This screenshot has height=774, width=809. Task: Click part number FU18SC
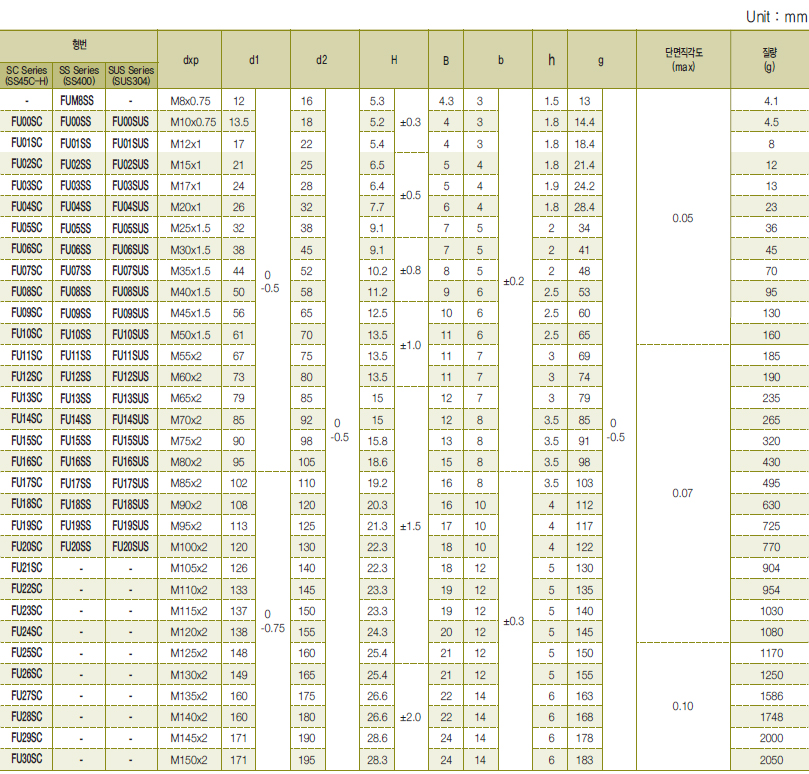point(27,504)
